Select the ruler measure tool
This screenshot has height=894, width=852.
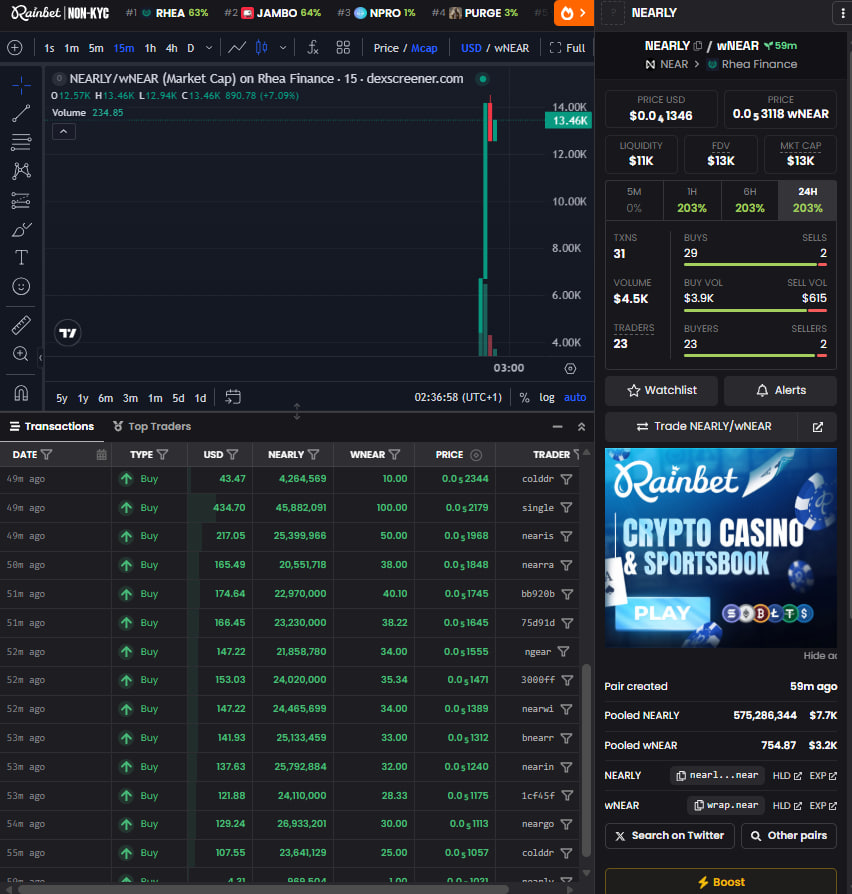pyautogui.click(x=21, y=325)
